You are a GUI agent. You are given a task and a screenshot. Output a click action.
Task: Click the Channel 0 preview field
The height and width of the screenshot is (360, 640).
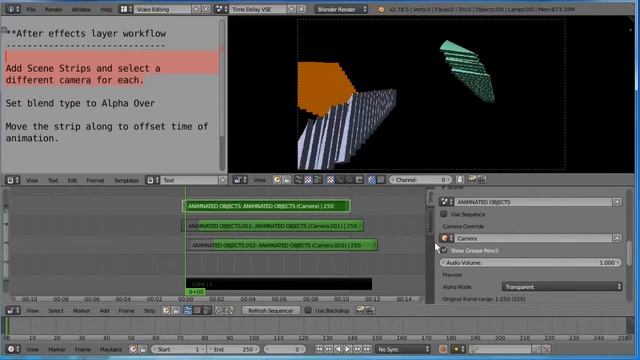[x=420, y=180]
